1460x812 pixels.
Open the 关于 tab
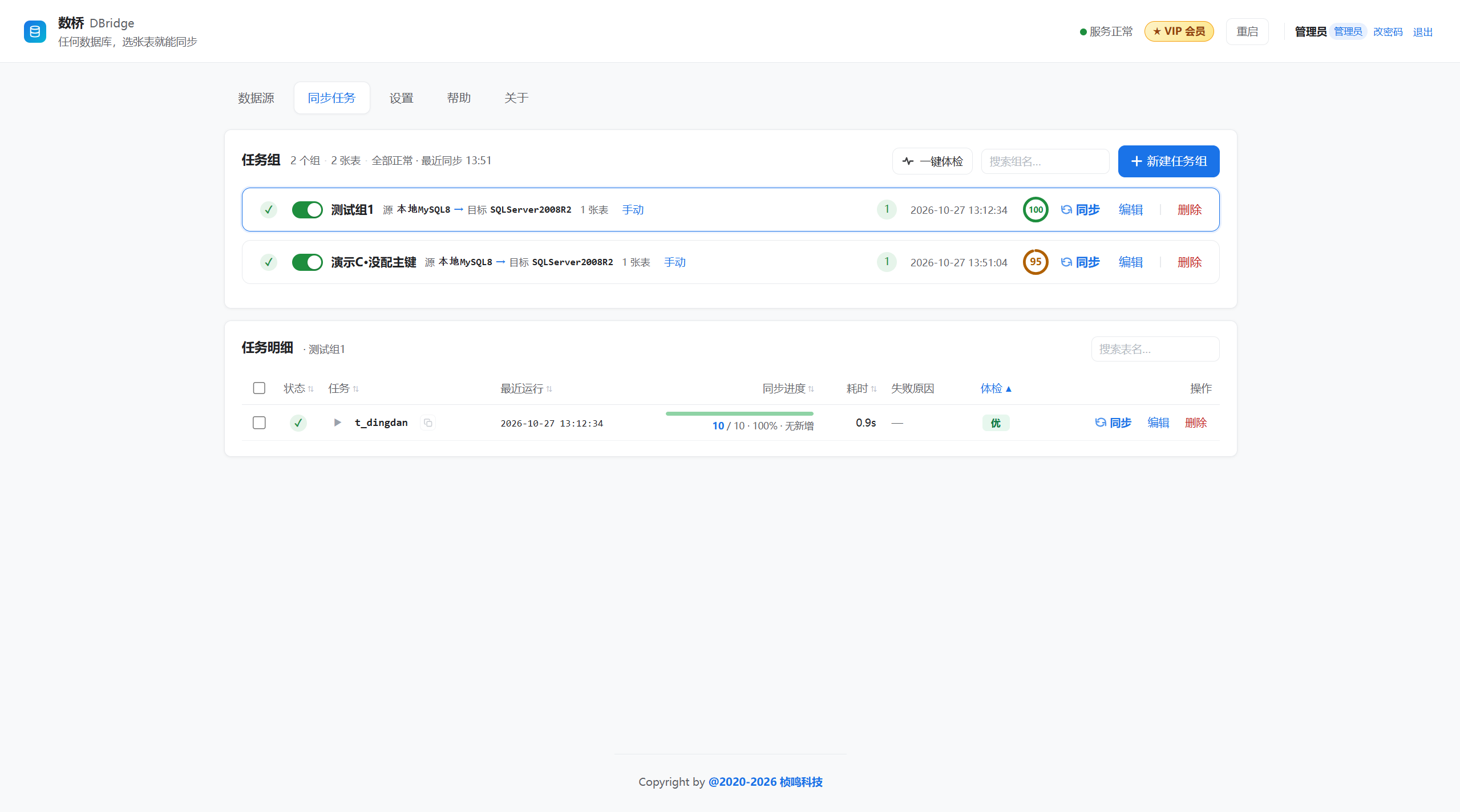tap(516, 98)
